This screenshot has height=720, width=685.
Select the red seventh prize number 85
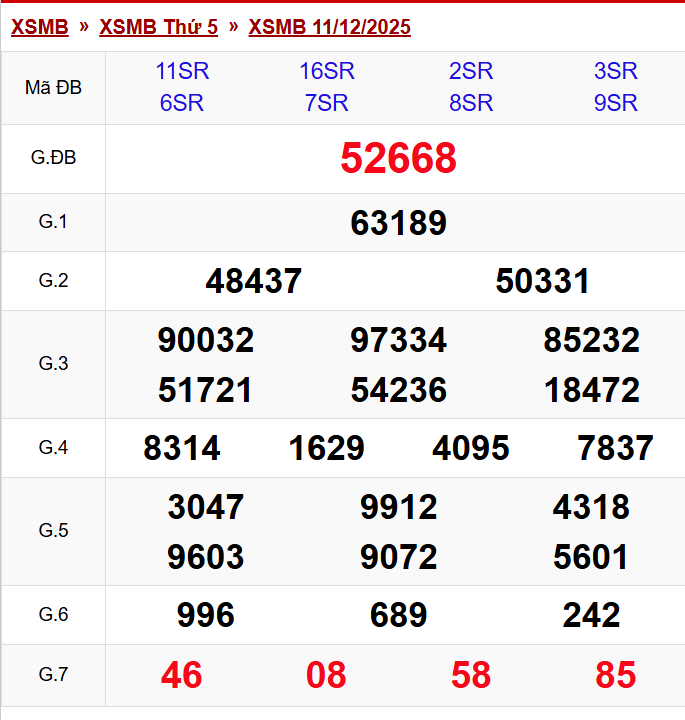615,676
